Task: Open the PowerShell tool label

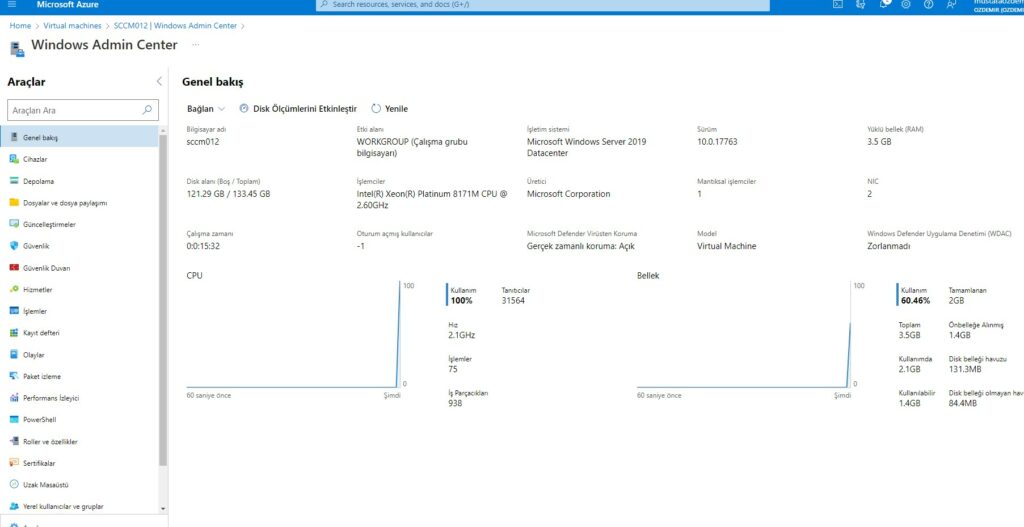Action: pyautogui.click(x=39, y=420)
